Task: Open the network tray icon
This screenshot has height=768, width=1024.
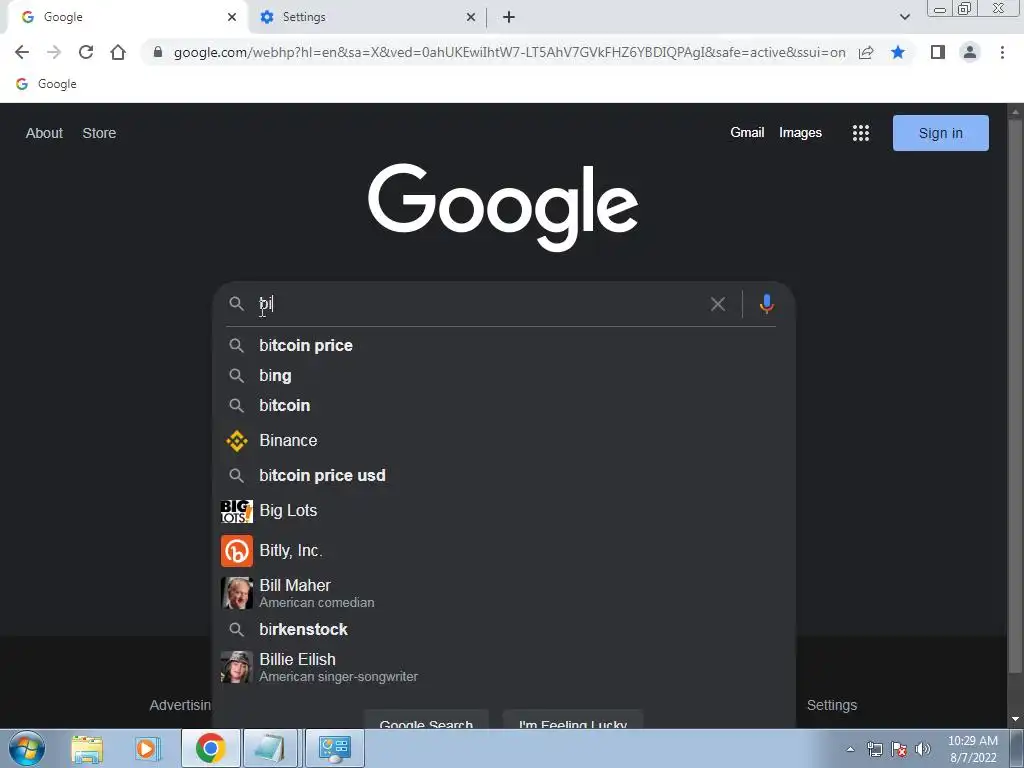Action: point(874,749)
